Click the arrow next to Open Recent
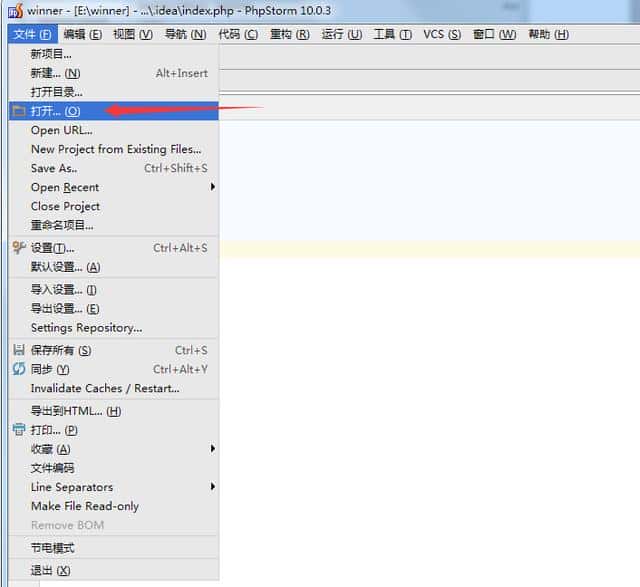This screenshot has height=587, width=640. pos(213,187)
